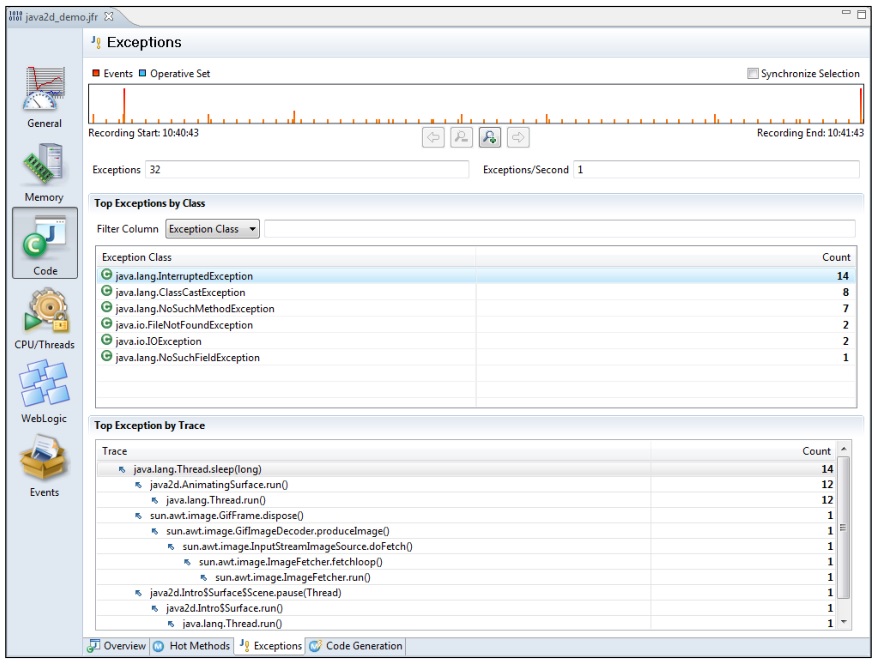Select the java.lang.ClassCastException row
The height and width of the screenshot is (664, 877).
click(476, 292)
